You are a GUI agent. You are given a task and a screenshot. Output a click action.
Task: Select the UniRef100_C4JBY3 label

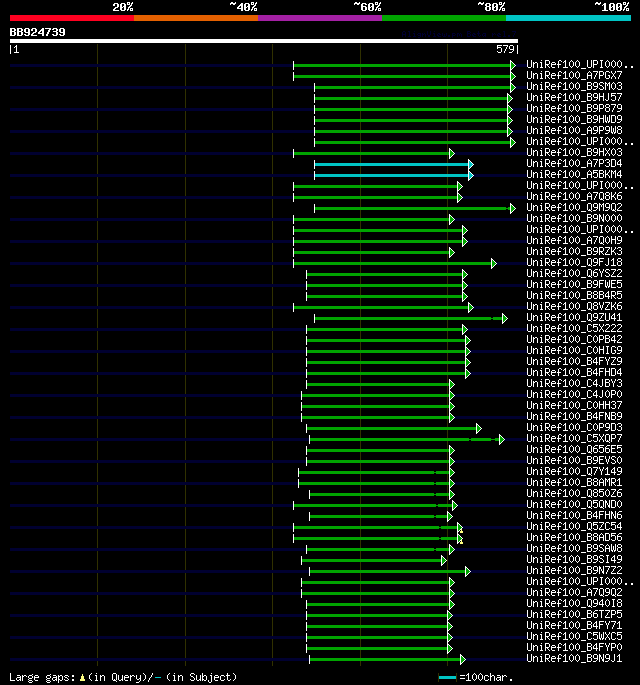coord(574,384)
